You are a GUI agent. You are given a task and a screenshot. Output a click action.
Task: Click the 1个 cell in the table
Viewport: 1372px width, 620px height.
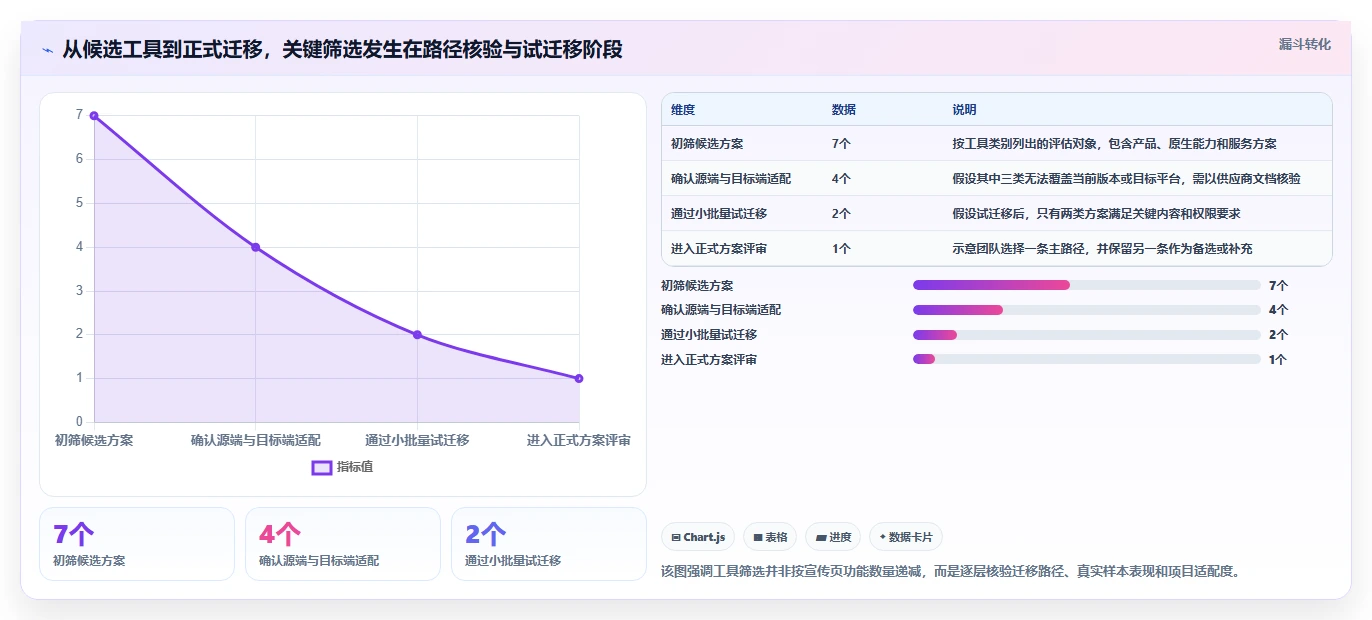pyautogui.click(x=841, y=249)
